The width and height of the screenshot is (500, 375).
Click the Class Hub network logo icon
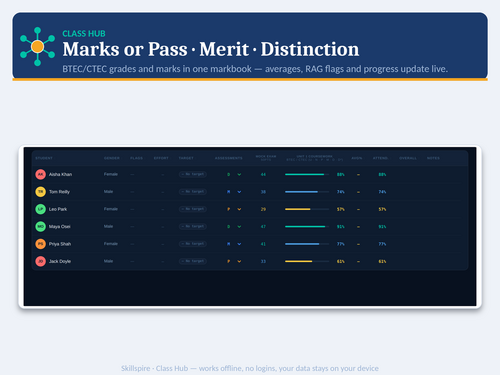point(37,47)
